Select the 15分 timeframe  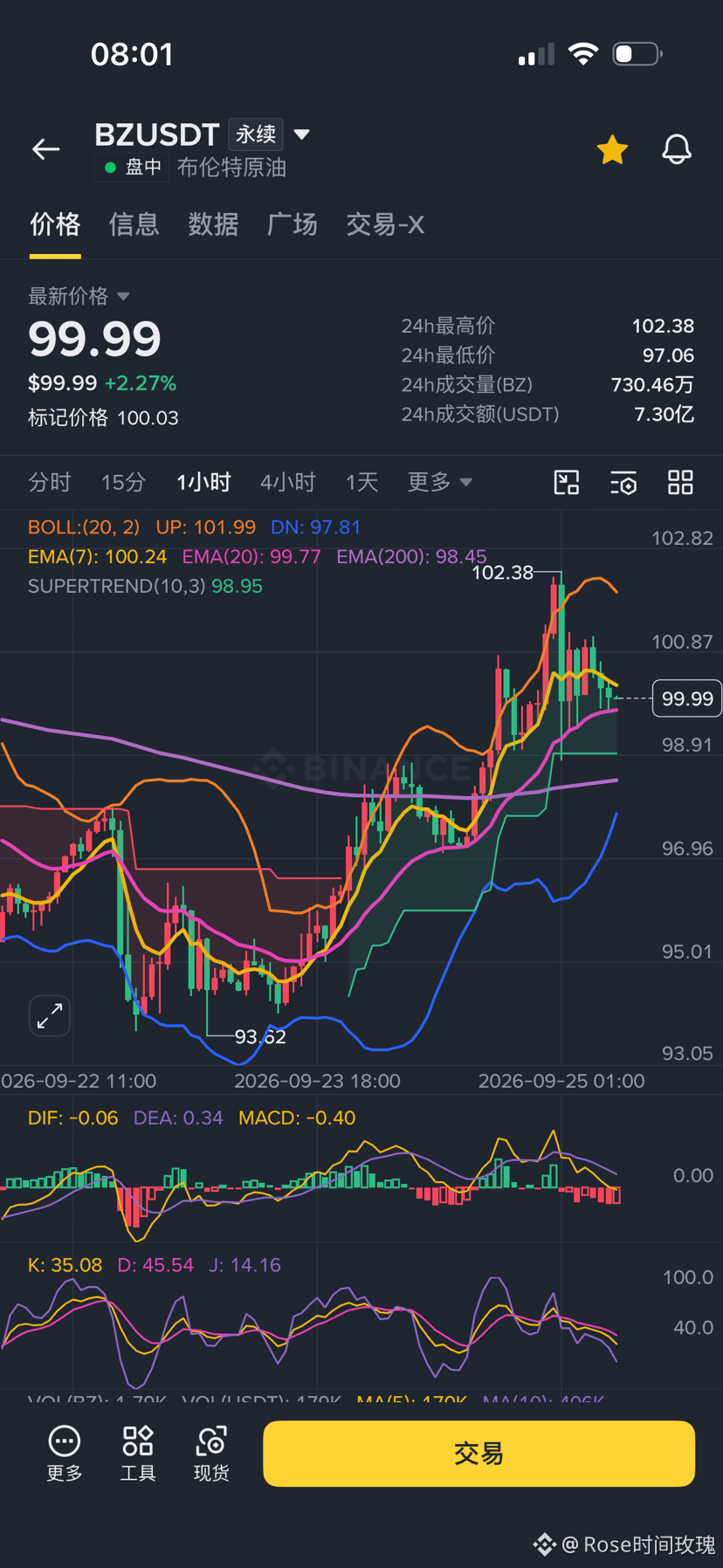click(x=123, y=482)
